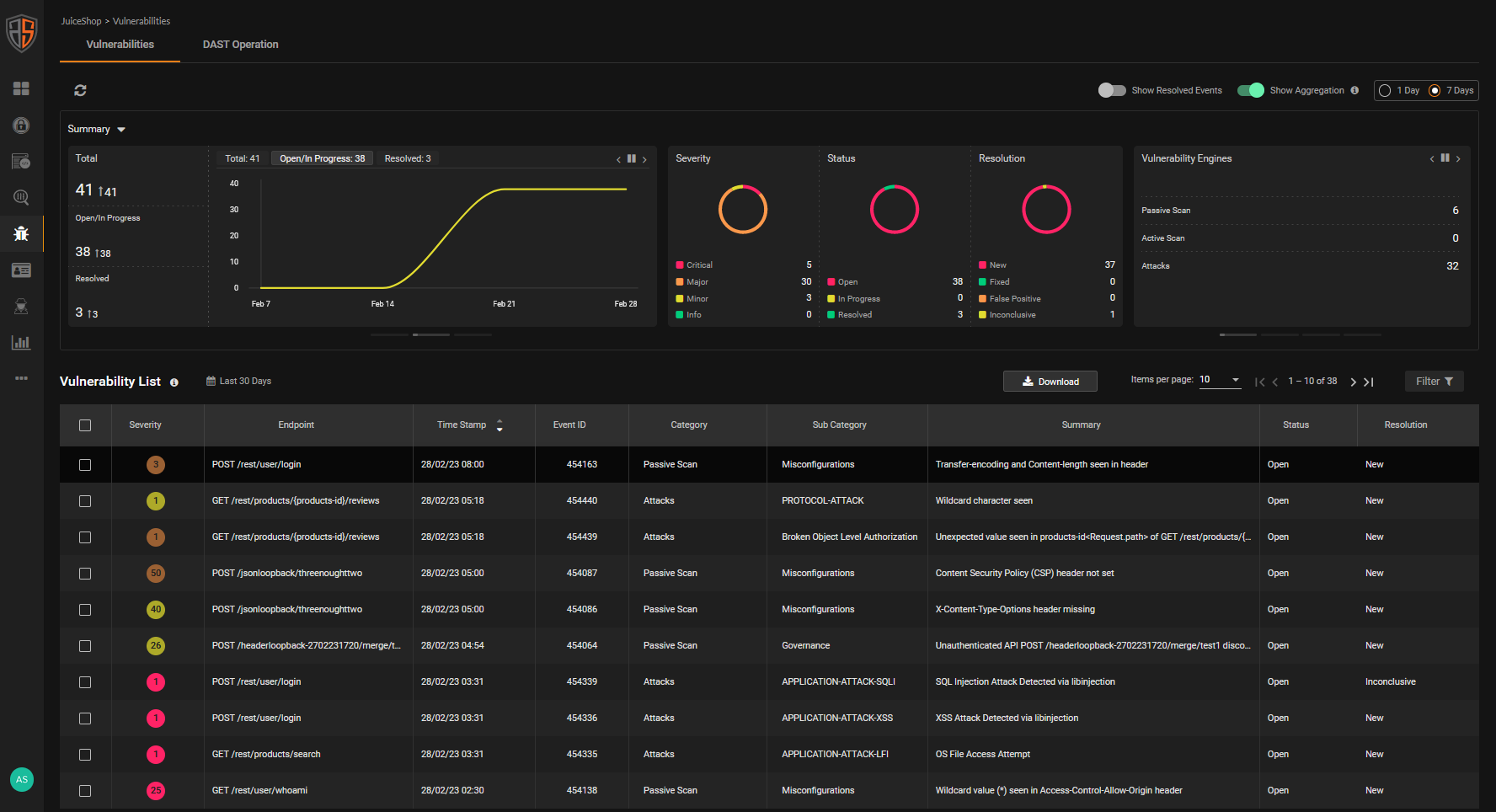Check the select-all checkbox in table header
This screenshot has width=1496, height=812.
(x=85, y=425)
